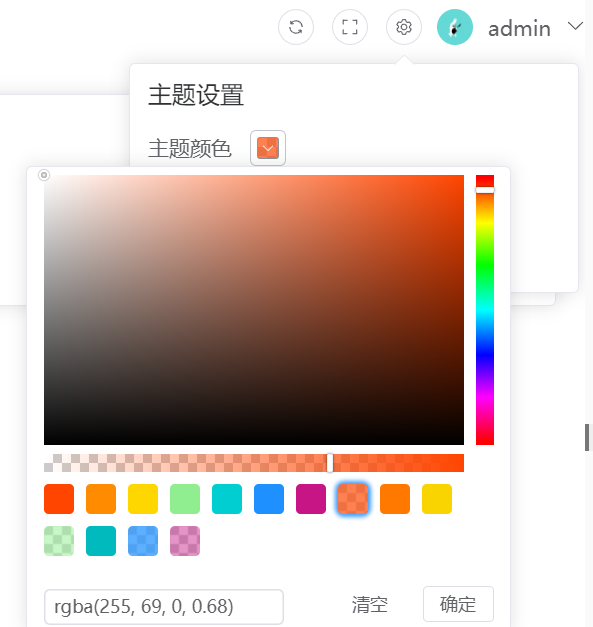
Task: Toggle fullscreen mode icon
Action: (x=350, y=27)
